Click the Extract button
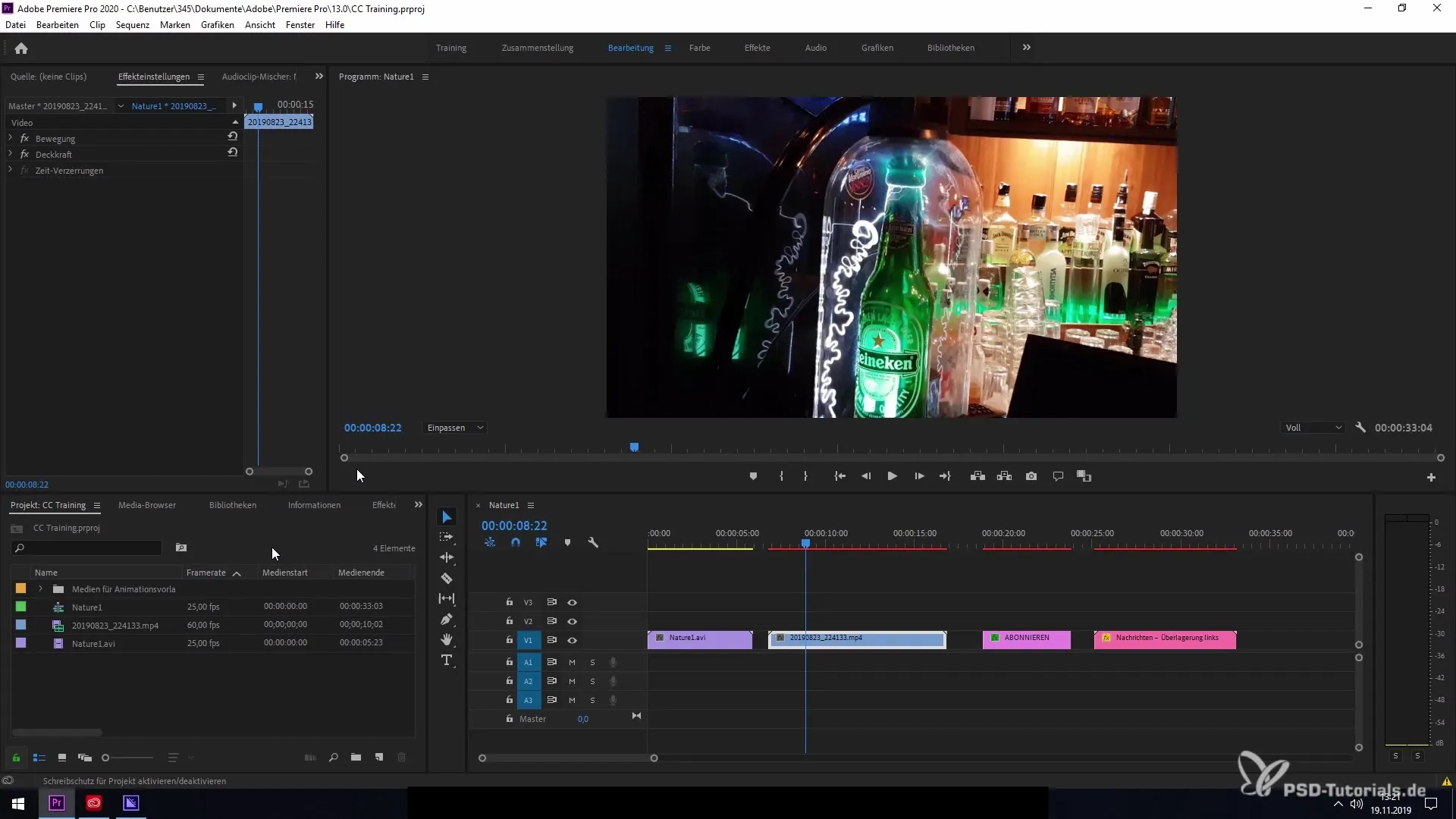 (1004, 476)
